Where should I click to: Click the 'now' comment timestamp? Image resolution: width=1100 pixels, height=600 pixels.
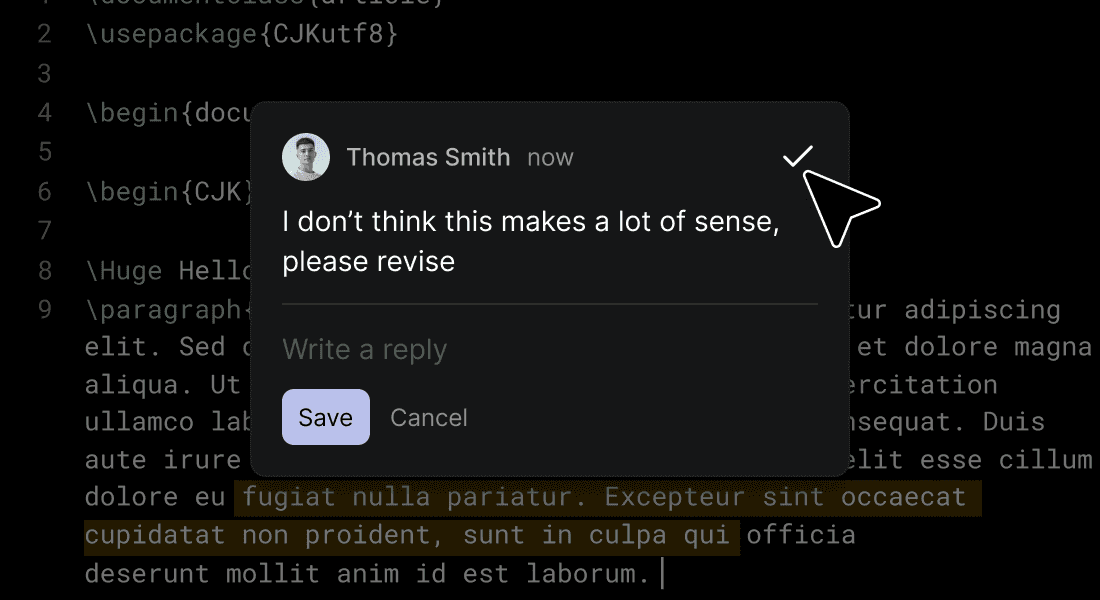550,157
